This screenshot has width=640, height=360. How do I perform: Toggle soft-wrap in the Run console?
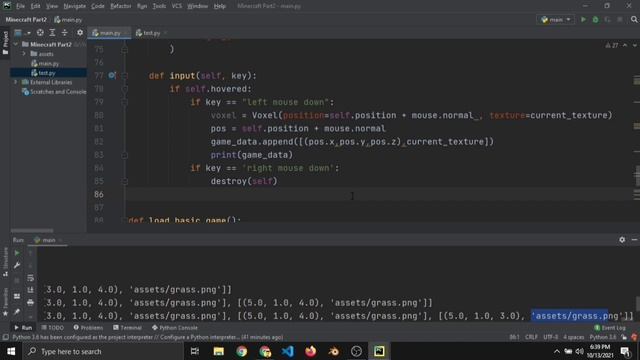pos(30,278)
